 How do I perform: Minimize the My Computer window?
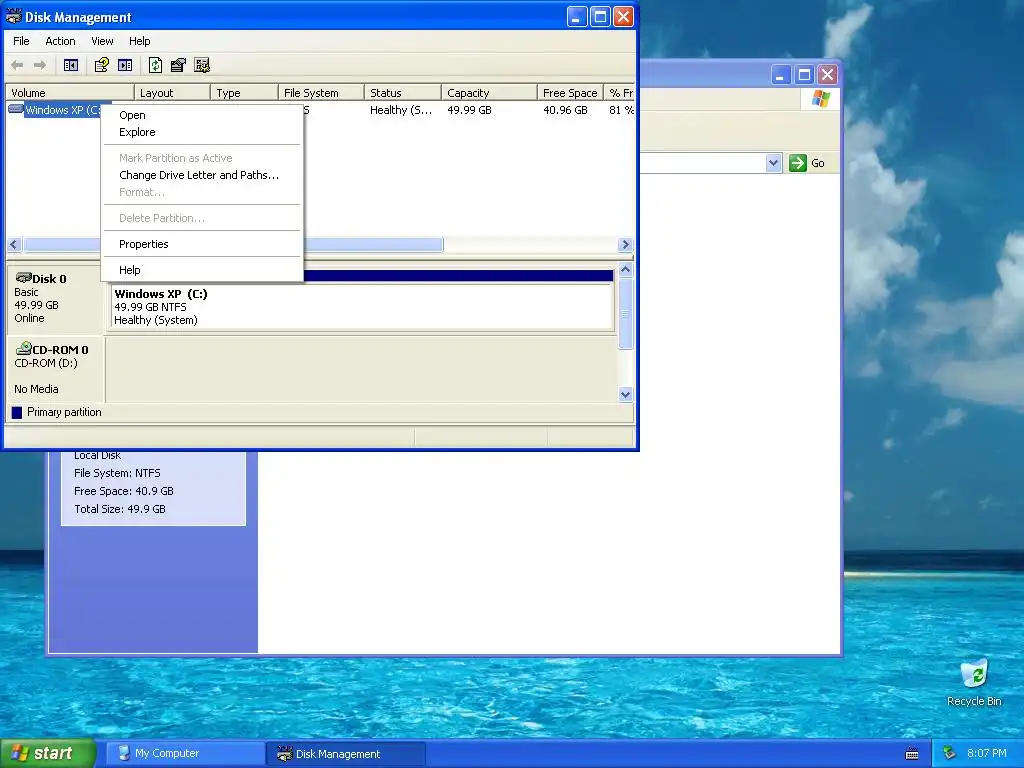[780, 74]
